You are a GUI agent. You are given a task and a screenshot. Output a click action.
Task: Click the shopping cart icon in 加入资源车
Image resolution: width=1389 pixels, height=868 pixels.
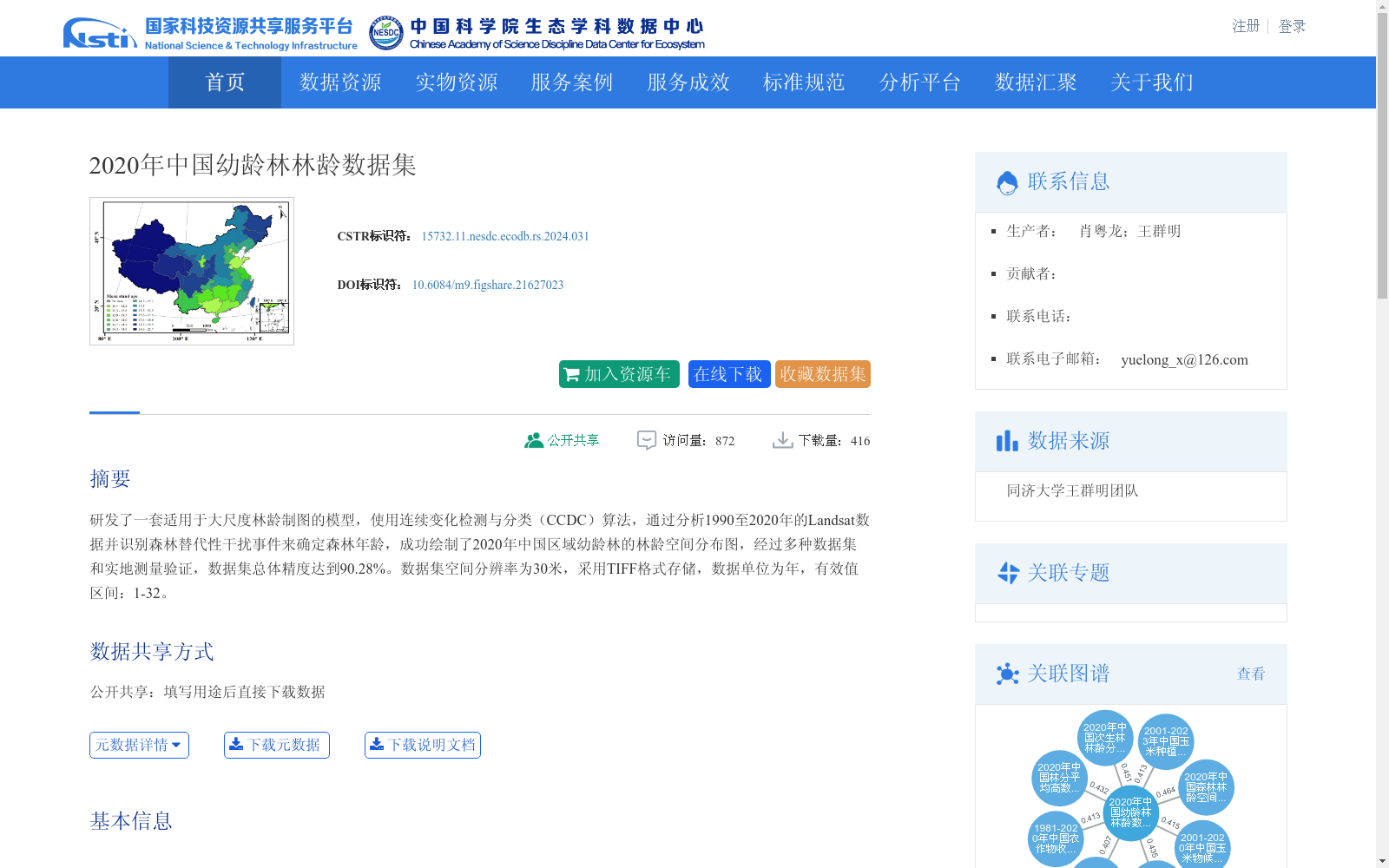[x=571, y=375]
